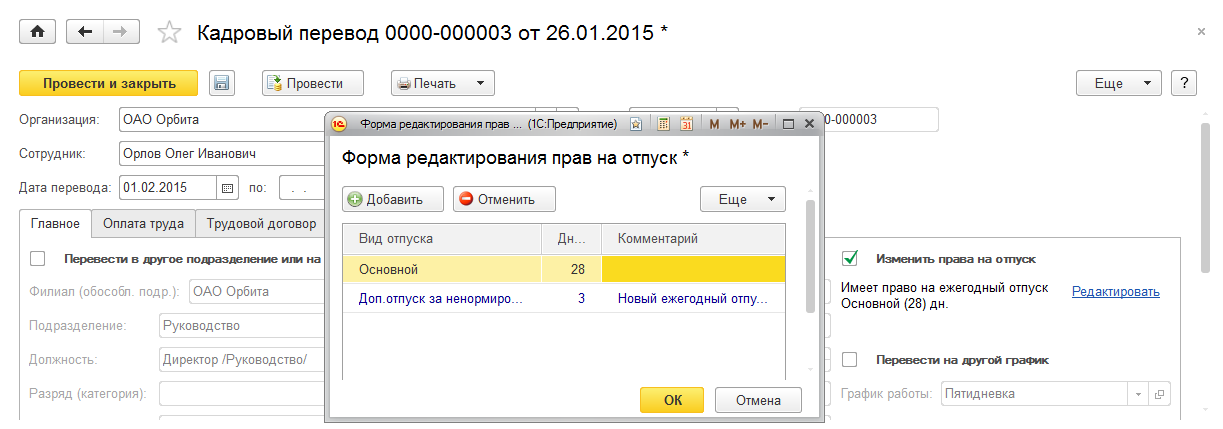Click Добавить in the dialog
The width and height of the screenshot is (1223, 429).
pyautogui.click(x=393, y=199)
